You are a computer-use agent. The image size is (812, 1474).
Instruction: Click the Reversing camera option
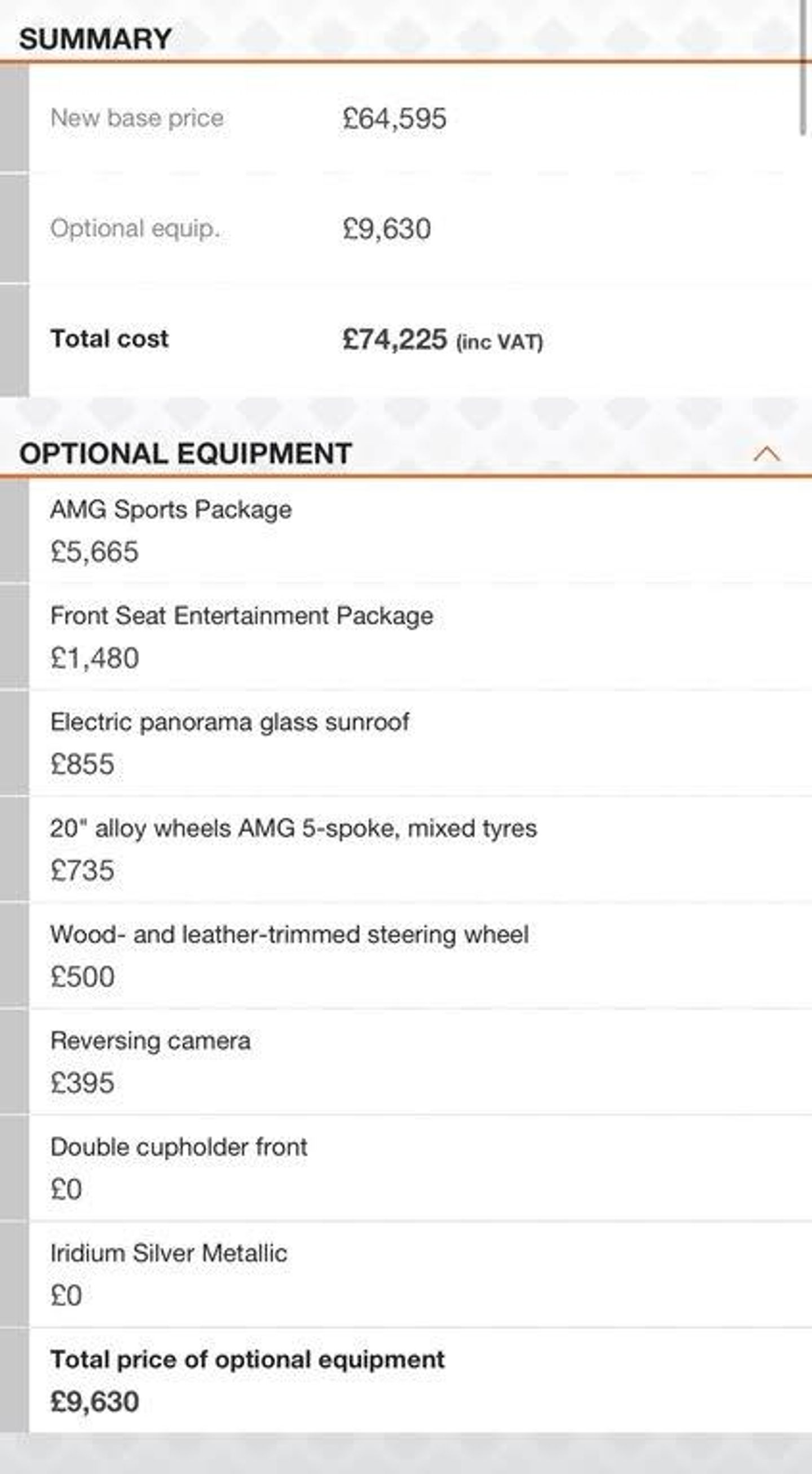point(151,1041)
